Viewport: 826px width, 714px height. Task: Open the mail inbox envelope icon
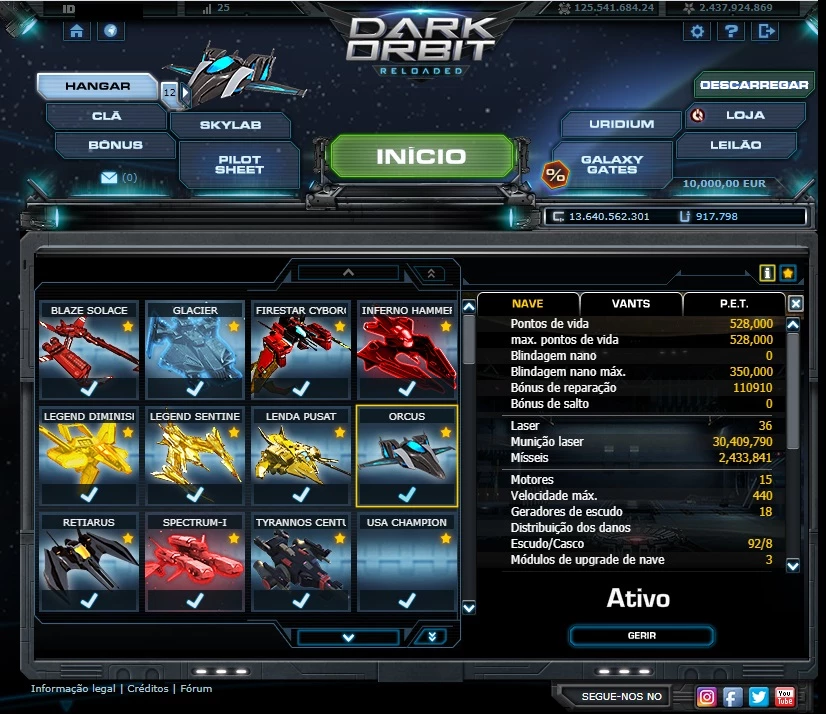pyautogui.click(x=109, y=178)
